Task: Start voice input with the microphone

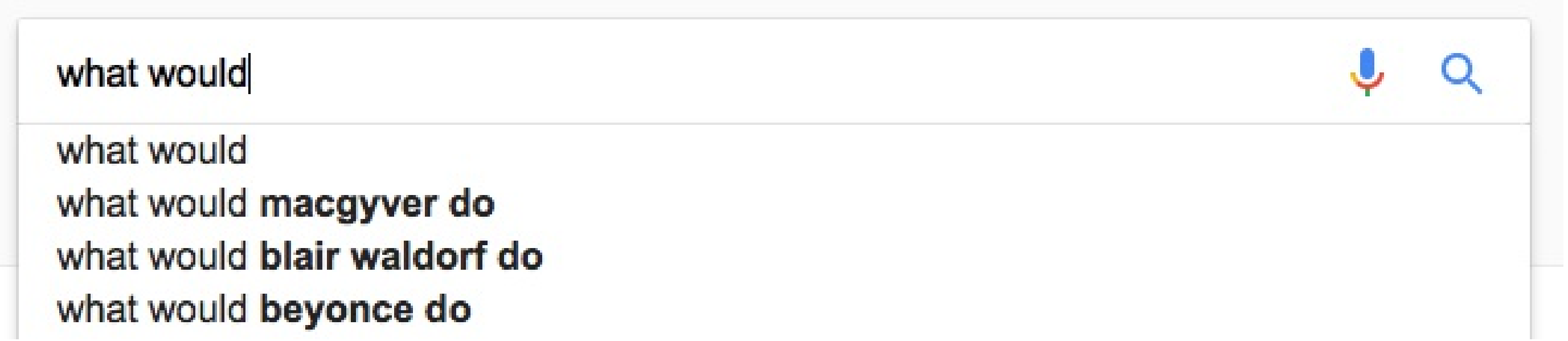Action: point(1366,72)
